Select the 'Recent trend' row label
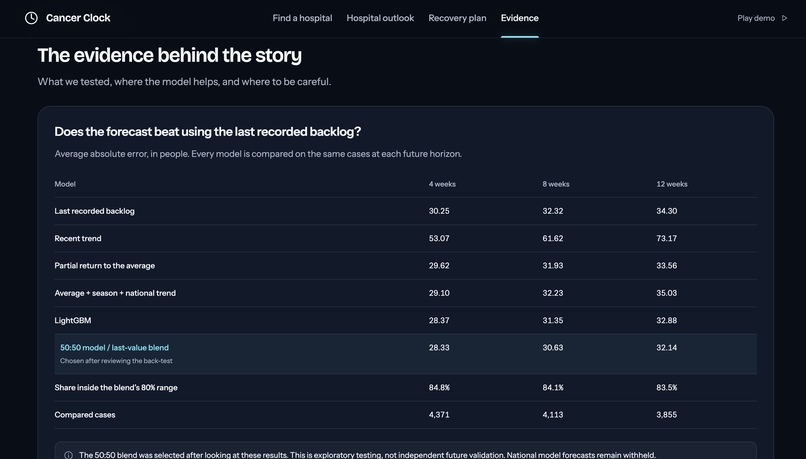The image size is (806, 459). (78, 238)
